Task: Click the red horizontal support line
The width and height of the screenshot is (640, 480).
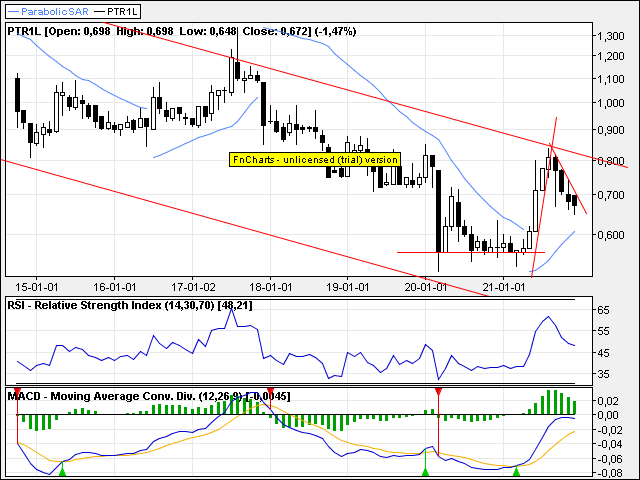Action: (471, 253)
